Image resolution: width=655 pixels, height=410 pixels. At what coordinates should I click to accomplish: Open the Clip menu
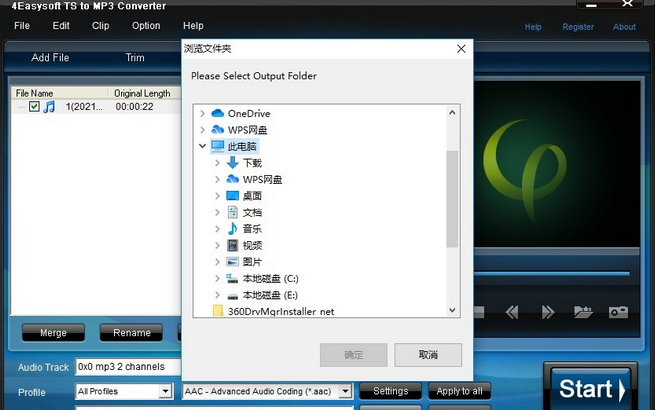point(101,26)
